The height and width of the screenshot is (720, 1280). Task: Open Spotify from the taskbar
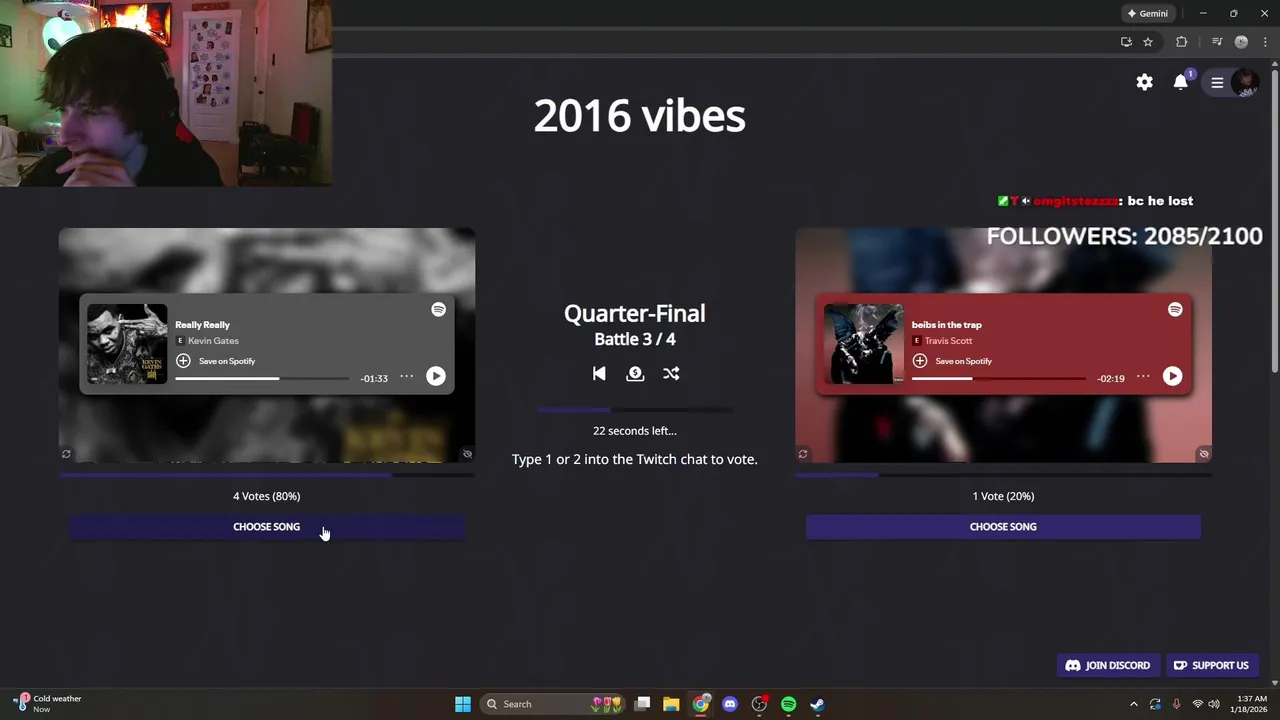coord(789,704)
